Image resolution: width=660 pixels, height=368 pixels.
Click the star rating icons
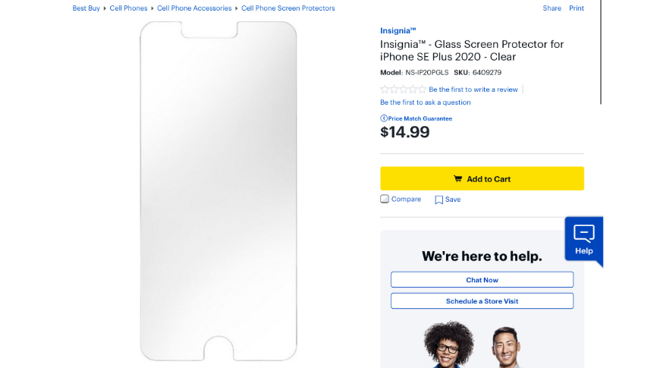403,89
